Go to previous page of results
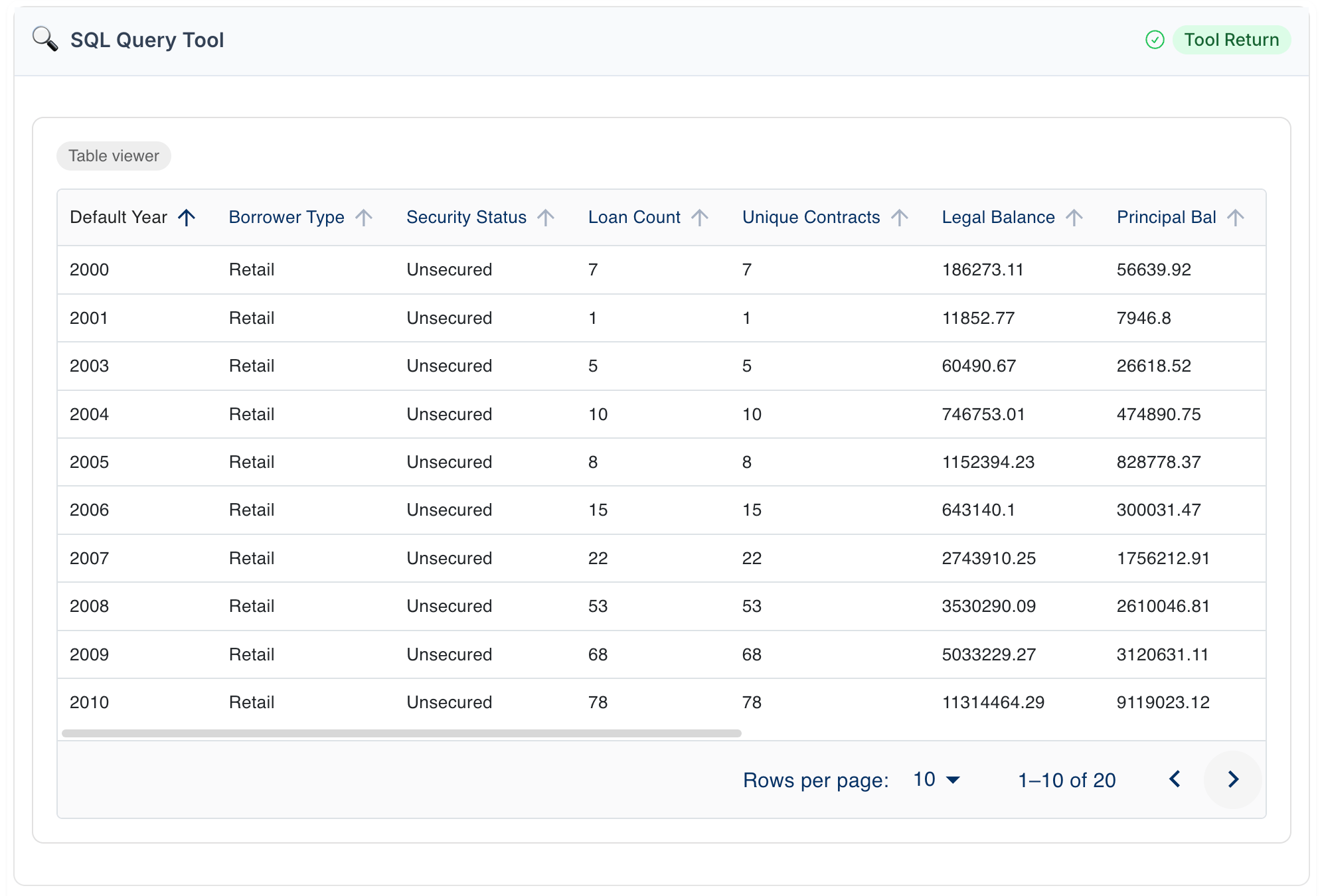The image size is (1320, 896). point(1175,779)
